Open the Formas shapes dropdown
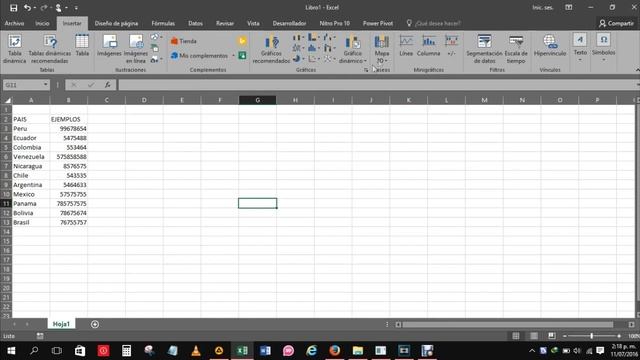The image size is (640, 360). pyautogui.click(x=156, y=37)
